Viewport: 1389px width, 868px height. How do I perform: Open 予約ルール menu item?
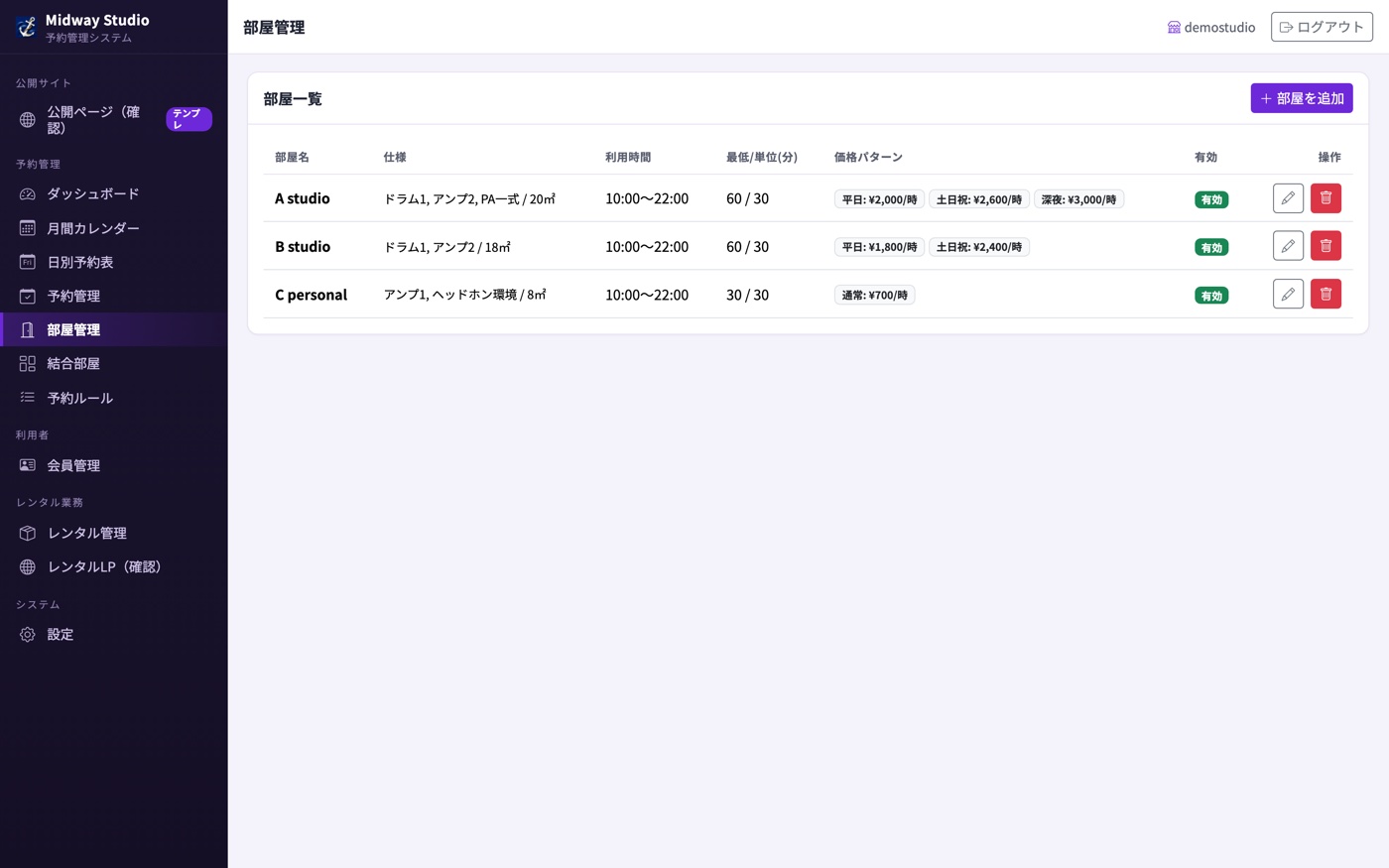point(114,398)
